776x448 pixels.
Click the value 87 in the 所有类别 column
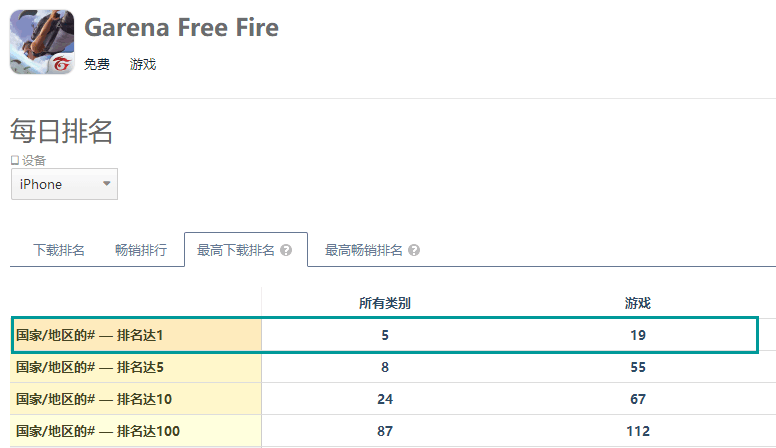385,431
